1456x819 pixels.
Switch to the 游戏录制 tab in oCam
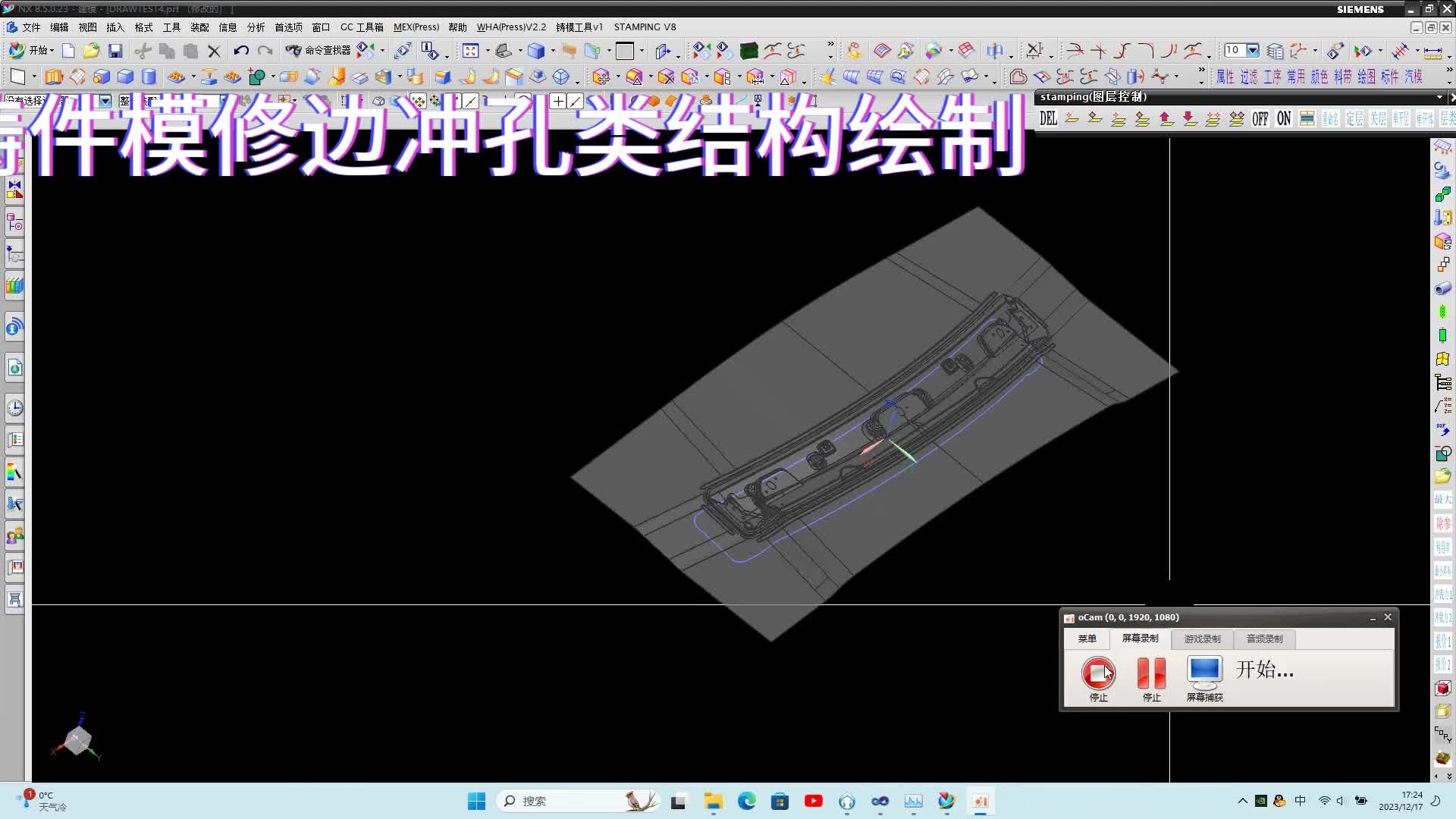coord(1202,639)
